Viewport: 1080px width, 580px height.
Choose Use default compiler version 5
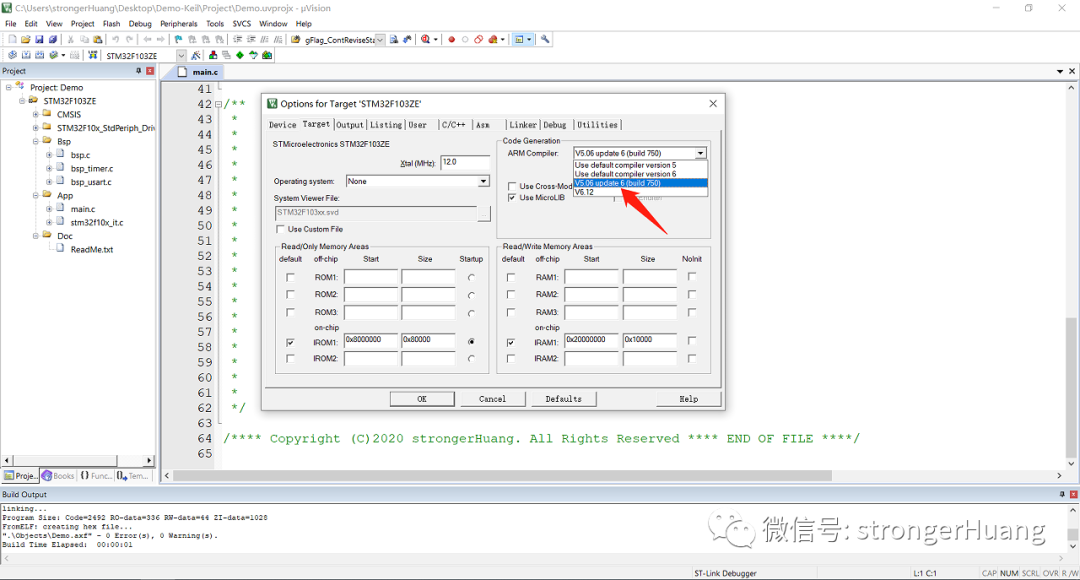click(x=640, y=165)
